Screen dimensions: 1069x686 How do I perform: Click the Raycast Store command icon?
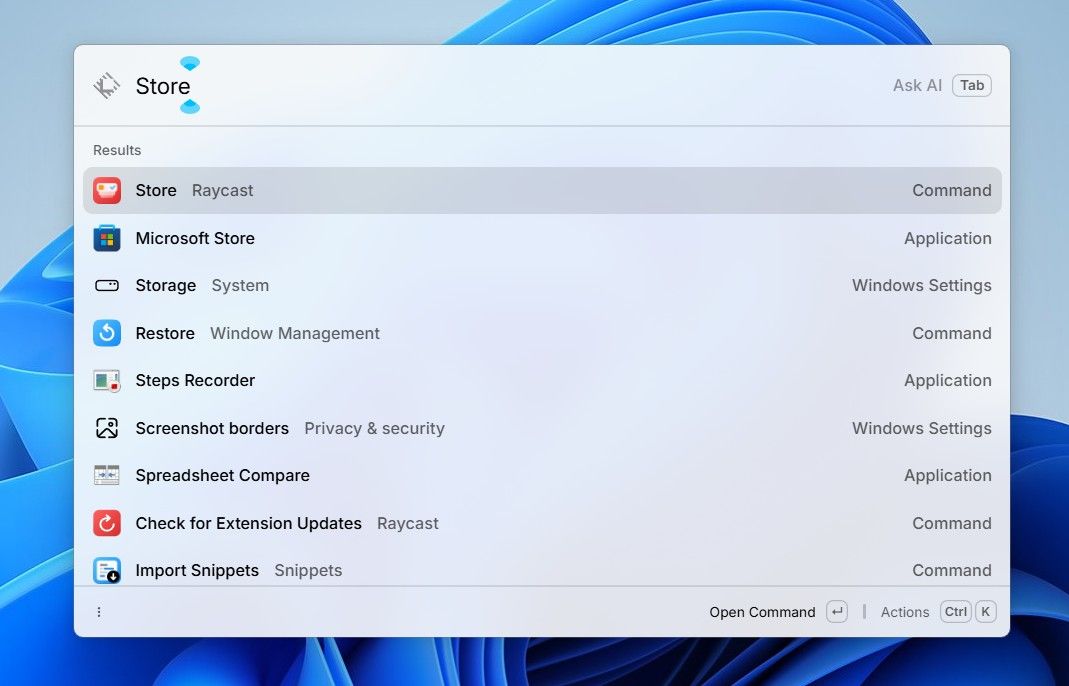[x=107, y=190]
